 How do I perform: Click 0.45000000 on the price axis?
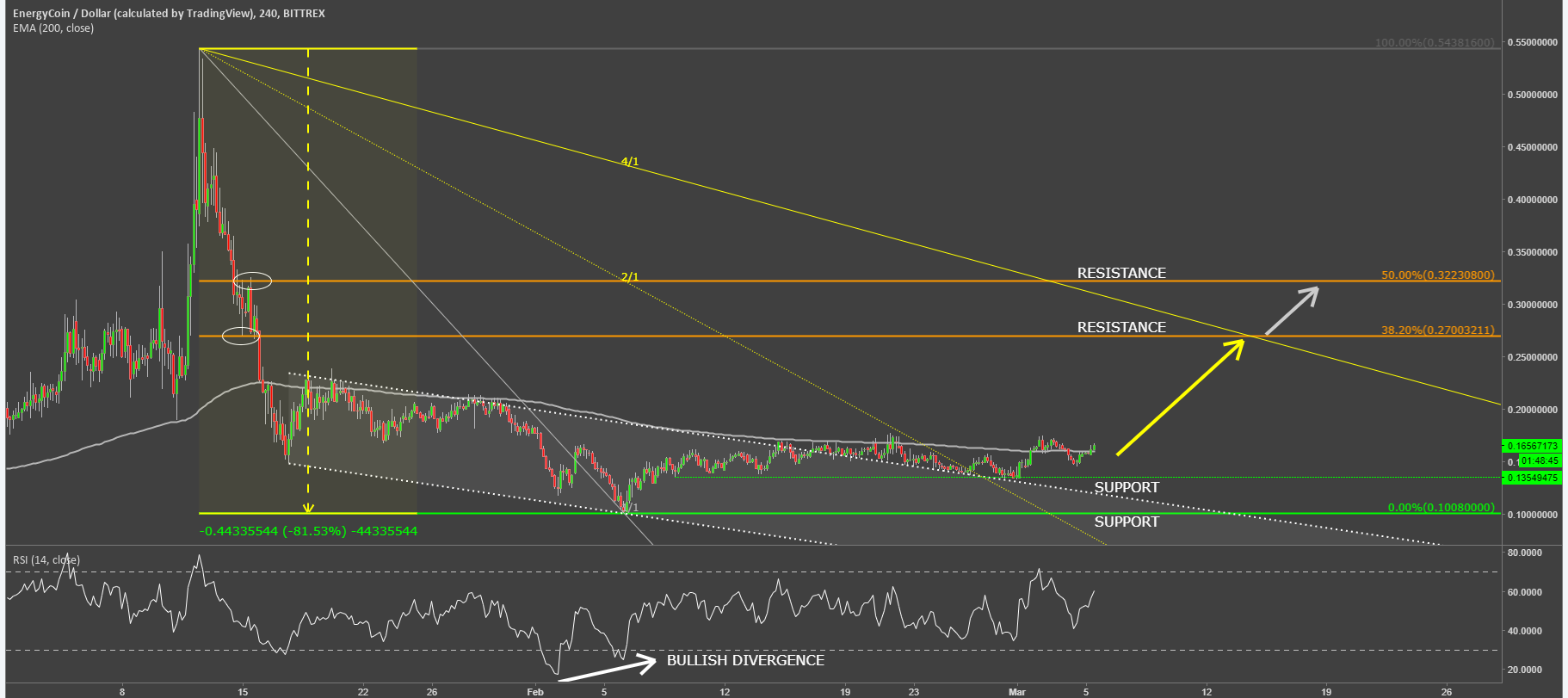[x=1532, y=147]
